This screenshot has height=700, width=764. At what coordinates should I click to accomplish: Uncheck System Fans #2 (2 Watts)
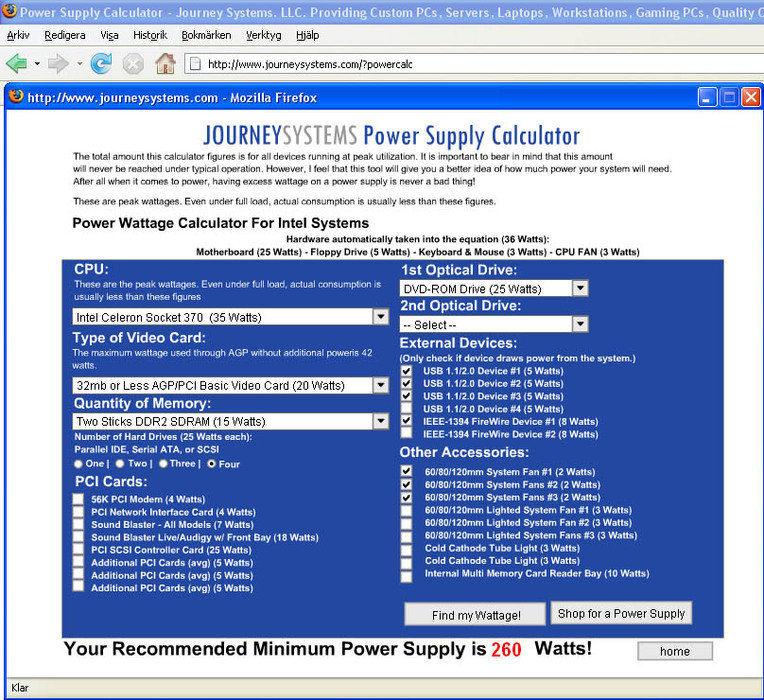click(406, 485)
